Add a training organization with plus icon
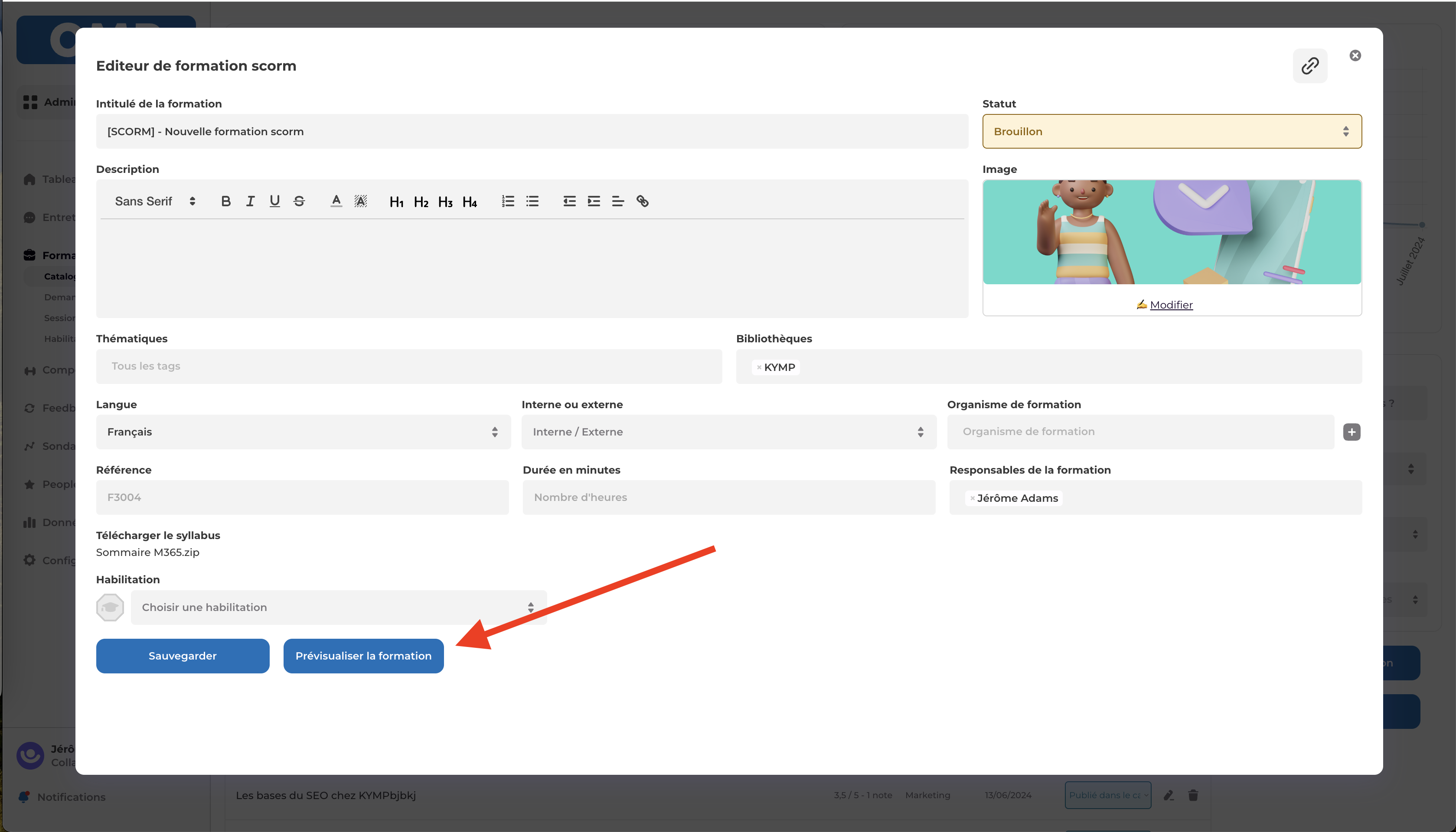 1352,432
